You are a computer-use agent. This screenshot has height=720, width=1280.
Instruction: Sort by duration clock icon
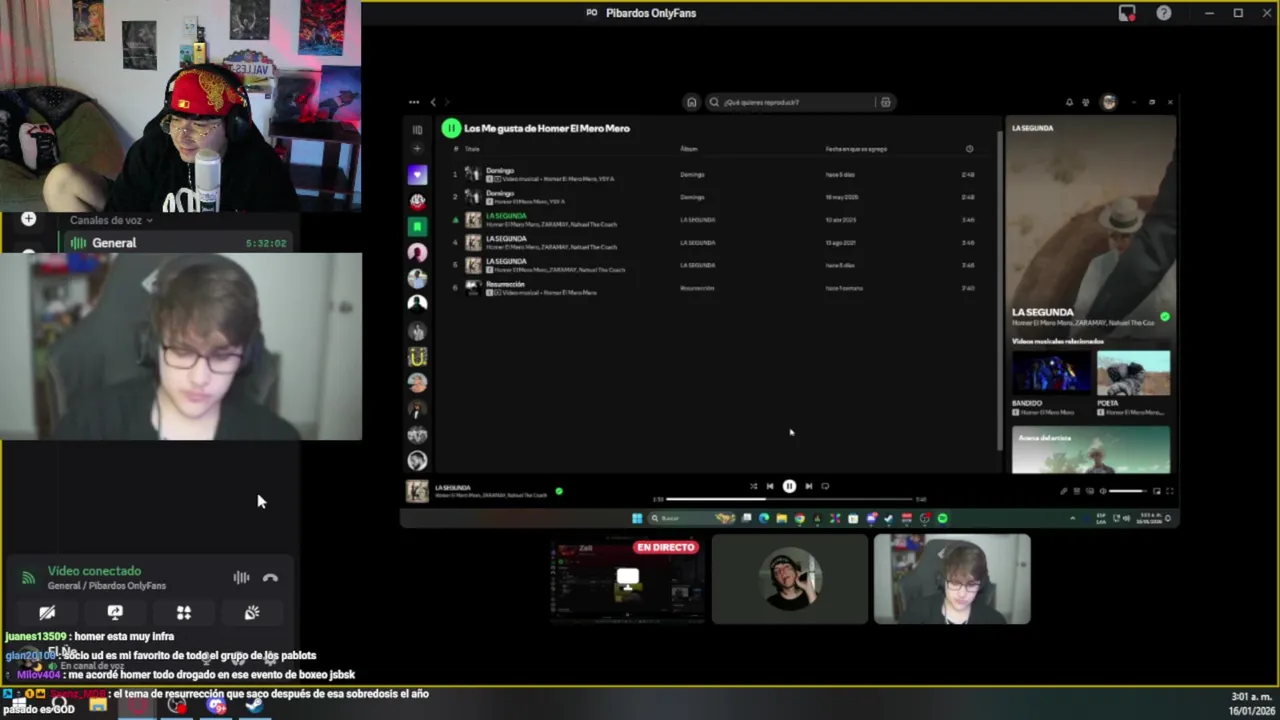coord(969,149)
